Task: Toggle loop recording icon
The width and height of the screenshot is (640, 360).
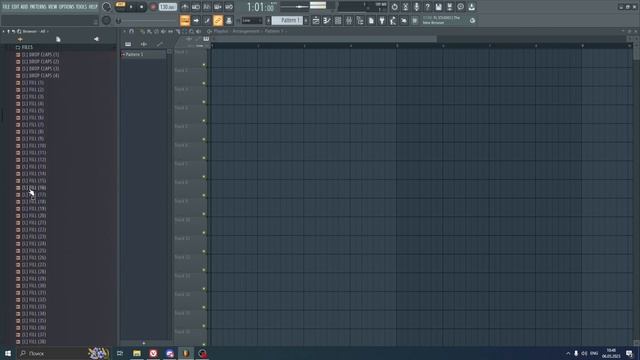Action: 229,7
